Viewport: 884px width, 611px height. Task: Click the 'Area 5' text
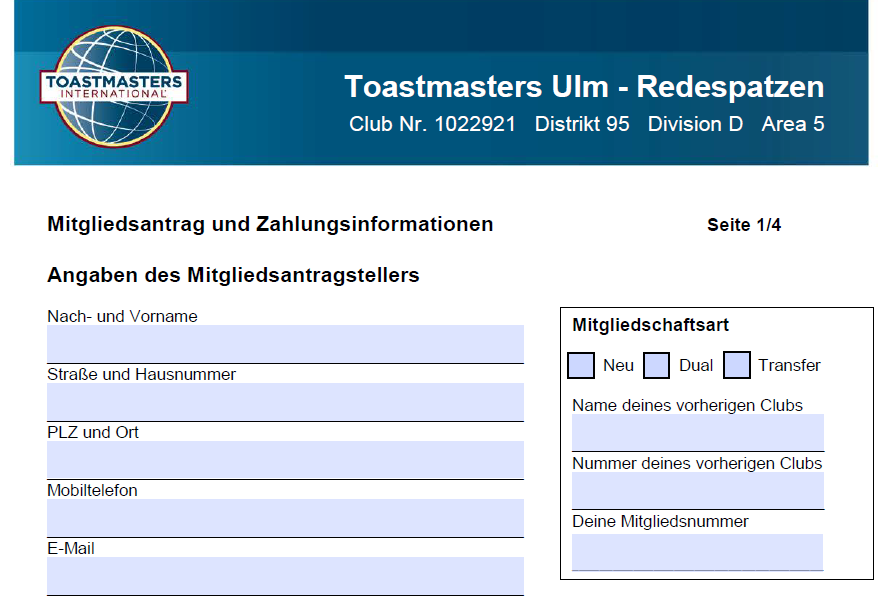[x=793, y=124]
